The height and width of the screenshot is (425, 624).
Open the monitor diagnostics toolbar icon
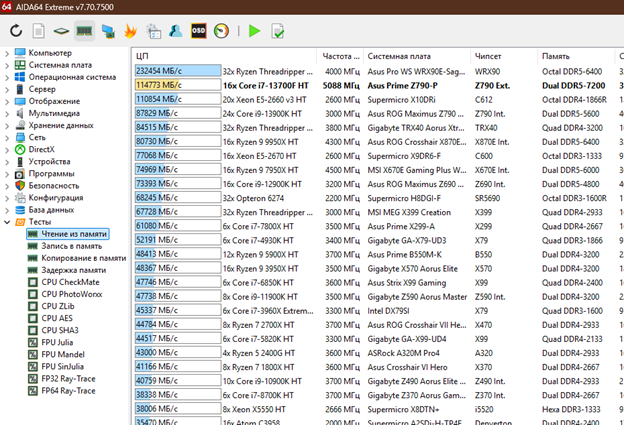tap(108, 31)
